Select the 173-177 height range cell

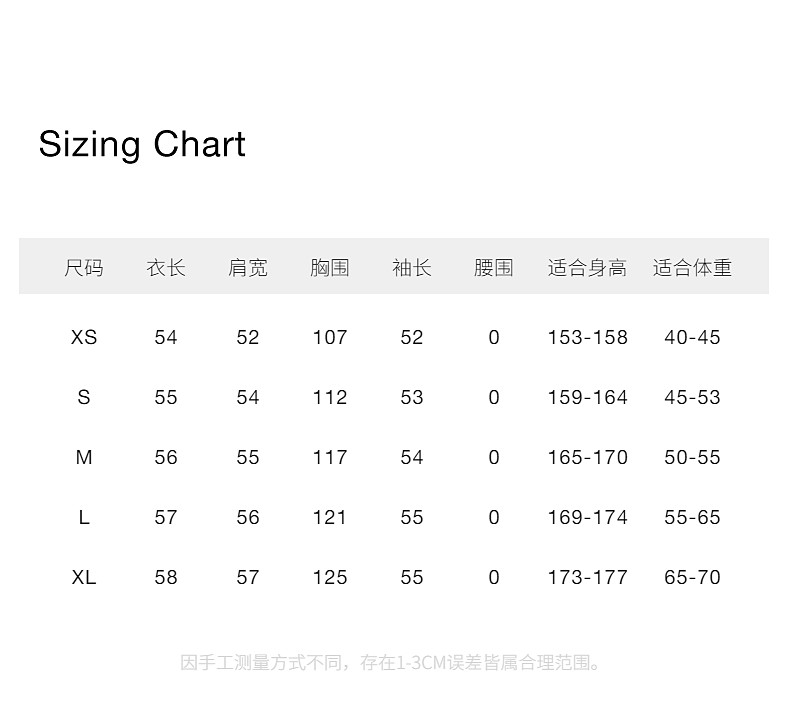(587, 577)
